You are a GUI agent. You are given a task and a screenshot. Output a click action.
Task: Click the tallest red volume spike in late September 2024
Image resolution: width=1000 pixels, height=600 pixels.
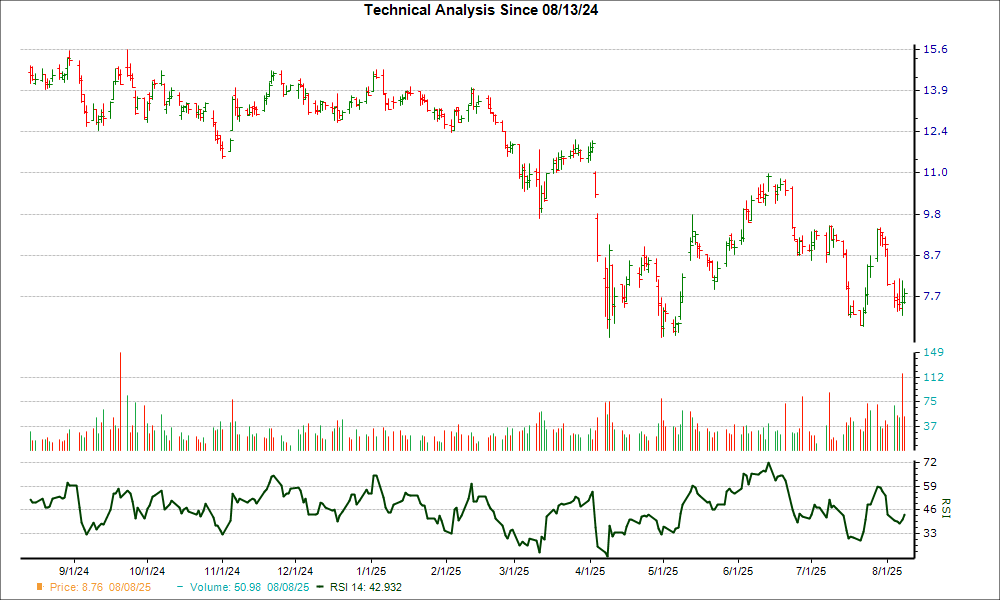[x=120, y=401]
